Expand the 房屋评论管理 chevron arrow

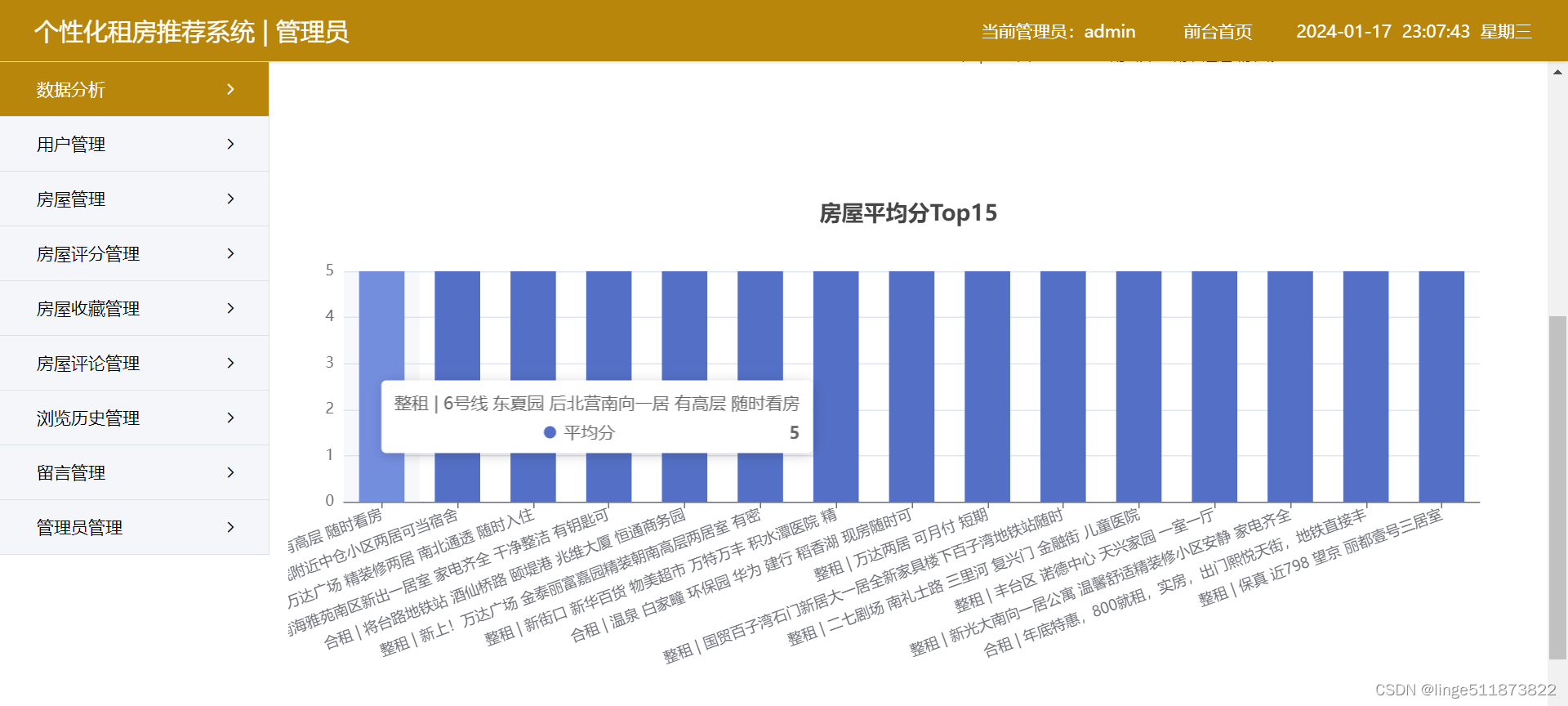(230, 363)
